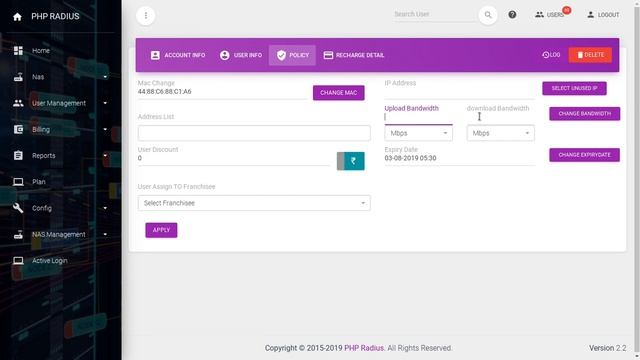The image size is (640, 360).
Task: Click the NAS Management router icon
Action: pos(18,234)
